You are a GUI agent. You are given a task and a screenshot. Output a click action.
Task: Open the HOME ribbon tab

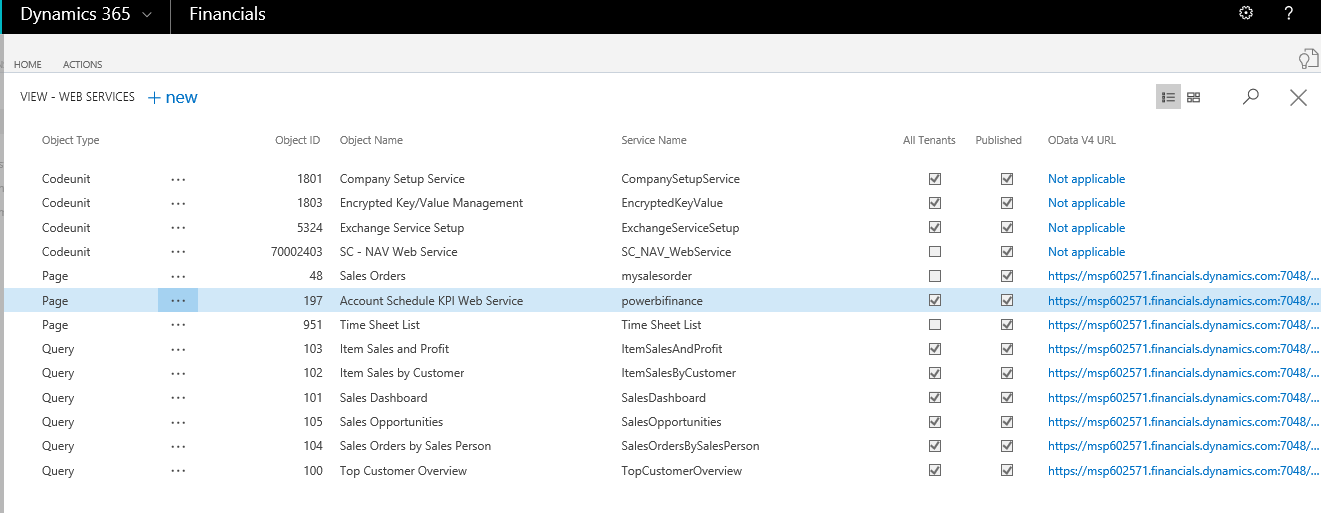(28, 65)
